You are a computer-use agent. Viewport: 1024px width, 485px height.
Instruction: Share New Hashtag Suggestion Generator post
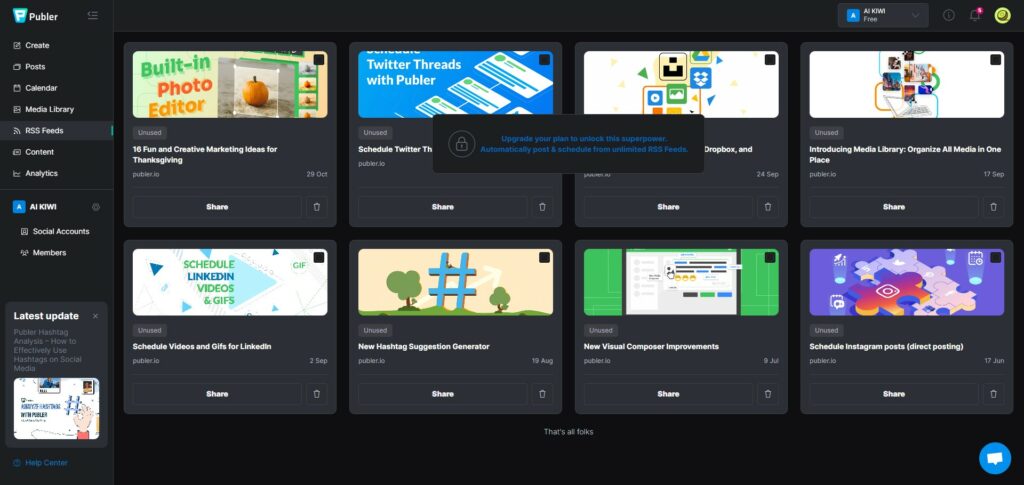tap(443, 394)
